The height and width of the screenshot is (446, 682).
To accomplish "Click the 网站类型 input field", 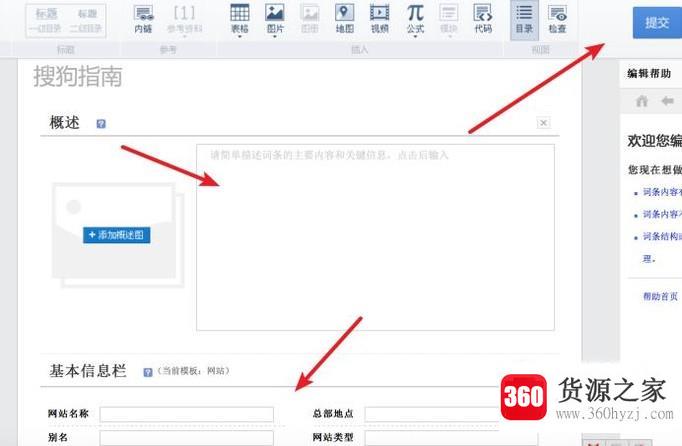I will point(451,438).
